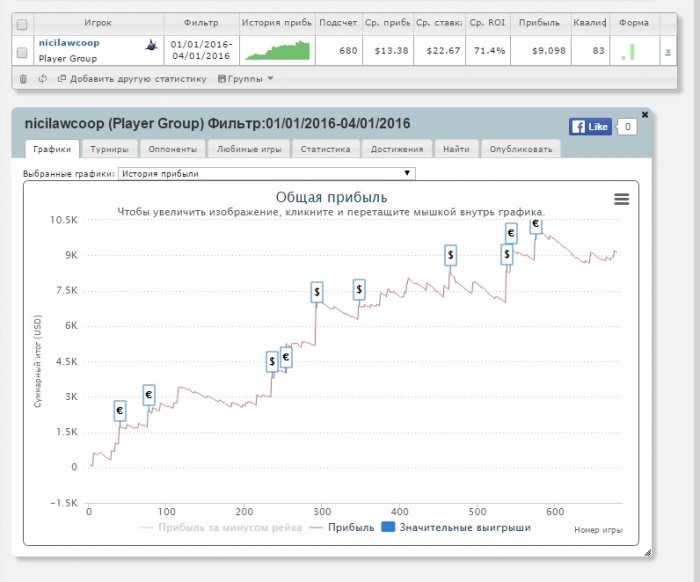
Task: Sort by the Прибыль column header
Action: 539,23
